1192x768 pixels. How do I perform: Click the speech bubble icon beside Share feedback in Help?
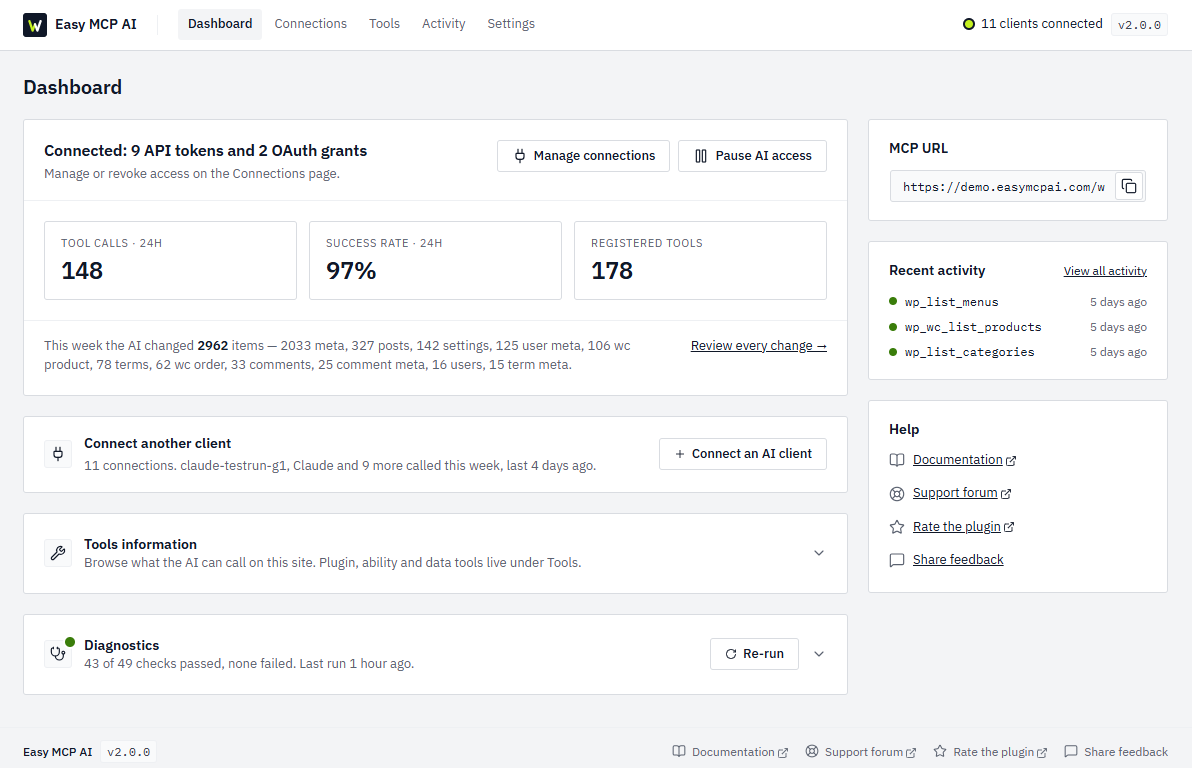[x=897, y=560]
